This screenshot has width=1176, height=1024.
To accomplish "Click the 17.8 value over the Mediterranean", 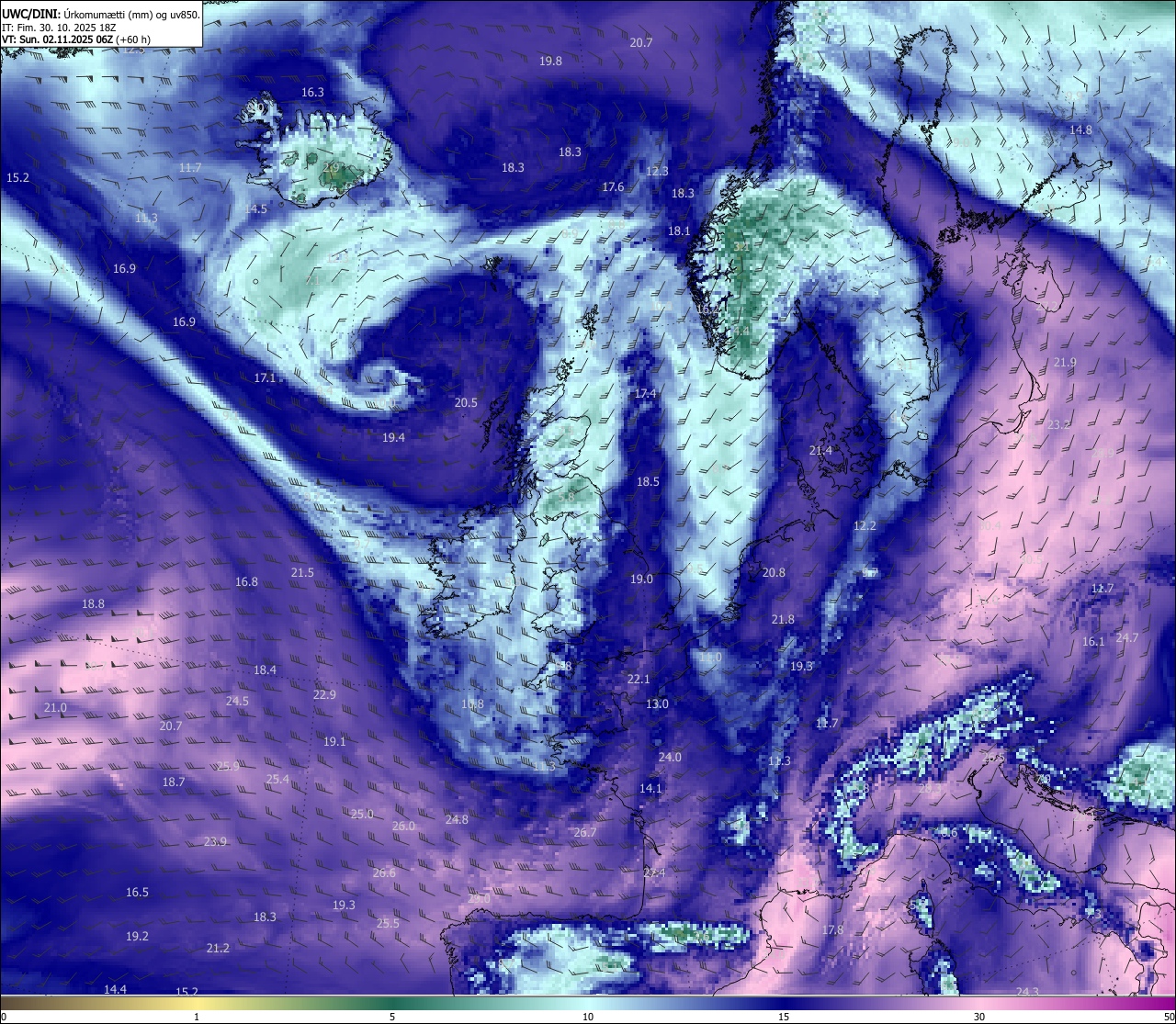I will pos(832,929).
